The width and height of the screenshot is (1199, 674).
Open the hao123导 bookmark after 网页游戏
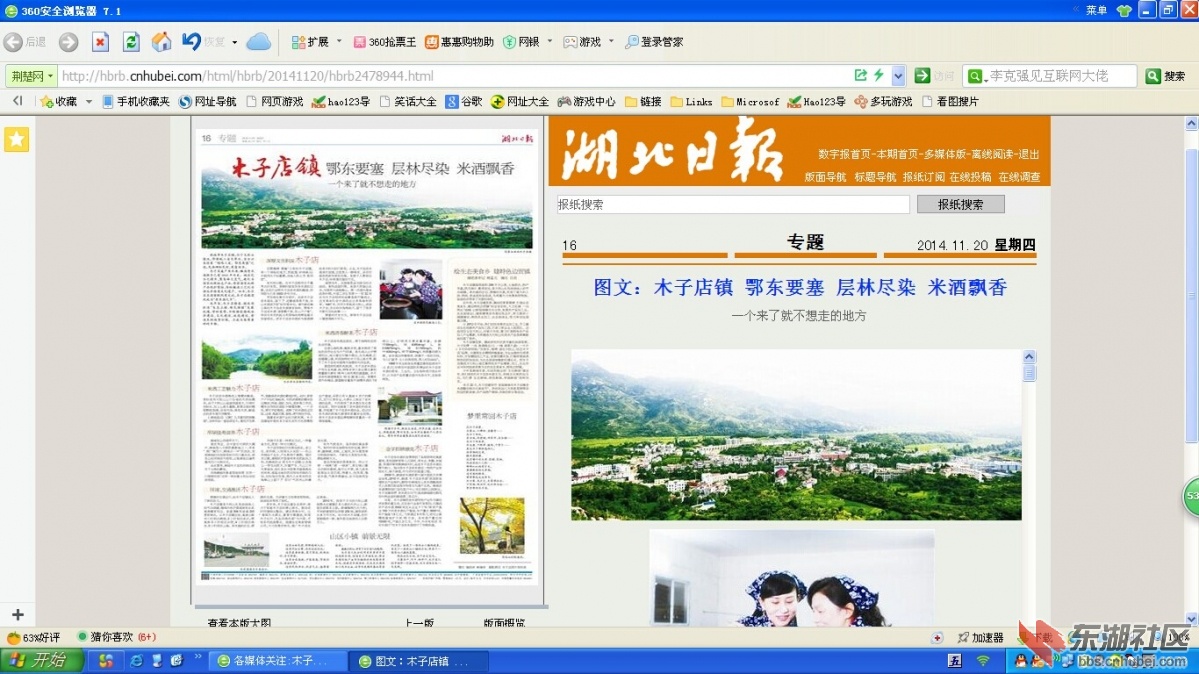341,101
